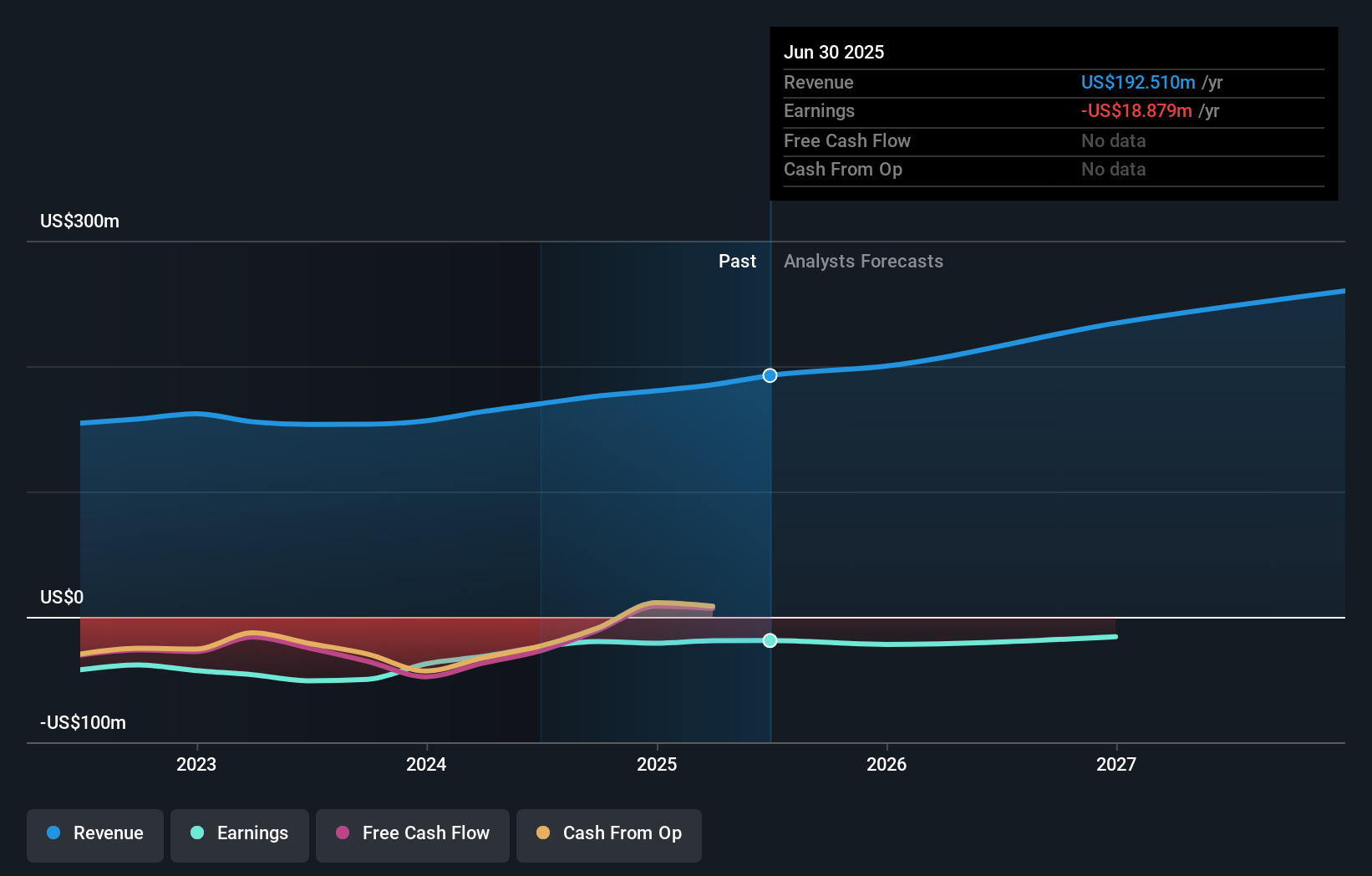Toggle the Earnings series visibility
This screenshot has height=876, width=1372.
(x=239, y=833)
